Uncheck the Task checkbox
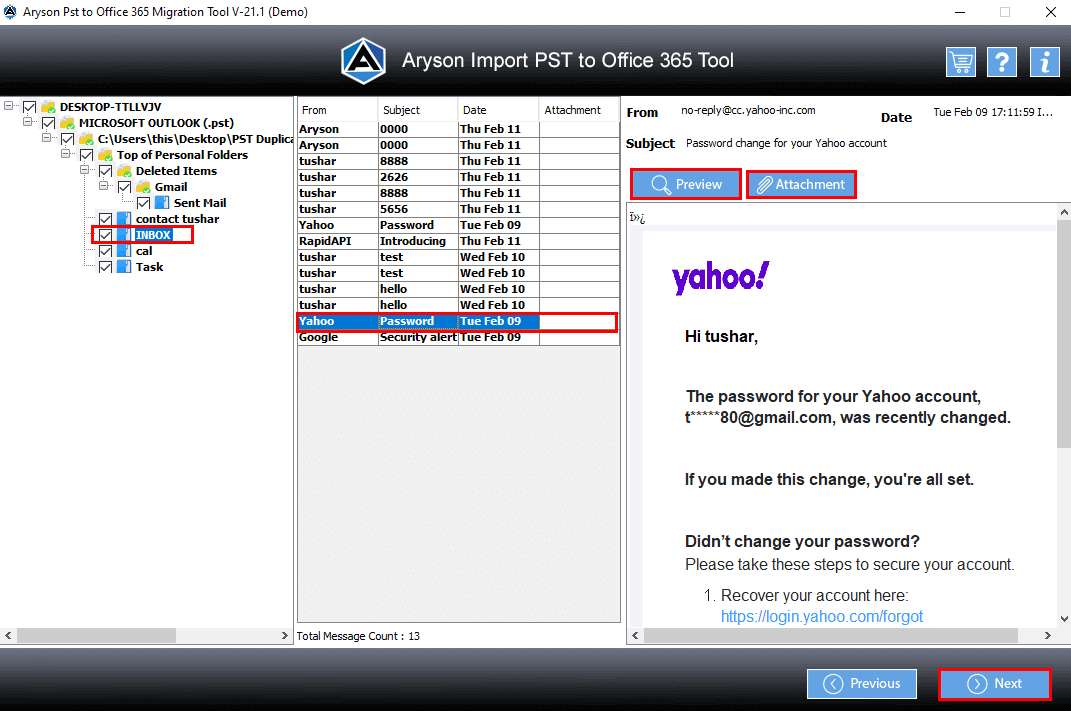1071x711 pixels. pos(106,267)
